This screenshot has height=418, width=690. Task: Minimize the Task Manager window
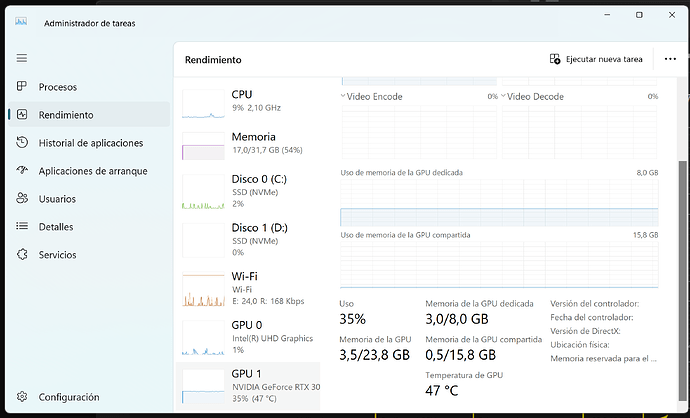coord(607,15)
